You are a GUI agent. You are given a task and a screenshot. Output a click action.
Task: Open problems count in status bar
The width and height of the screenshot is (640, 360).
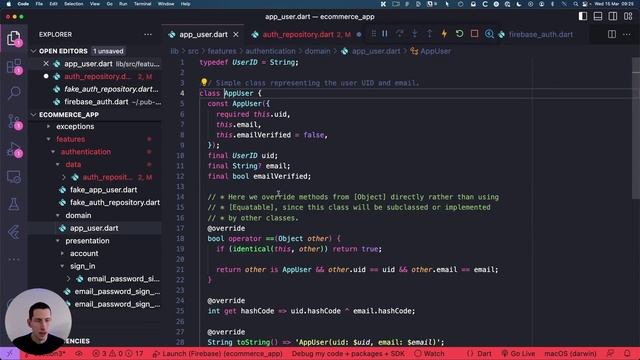point(118,353)
